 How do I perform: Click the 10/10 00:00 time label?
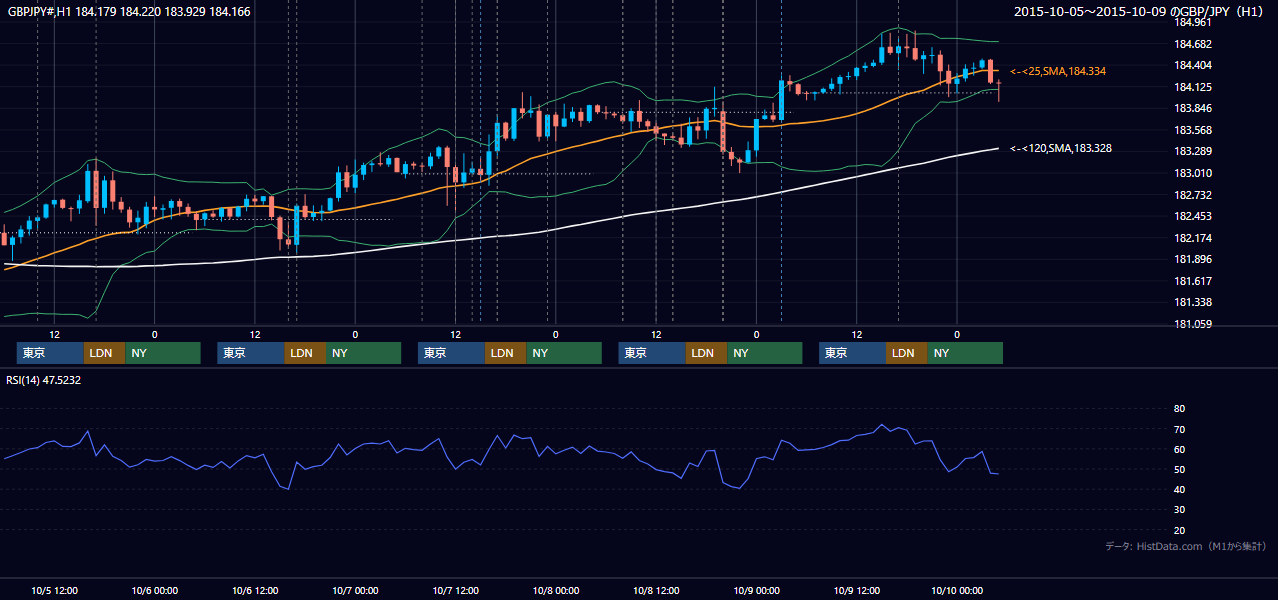click(x=957, y=590)
